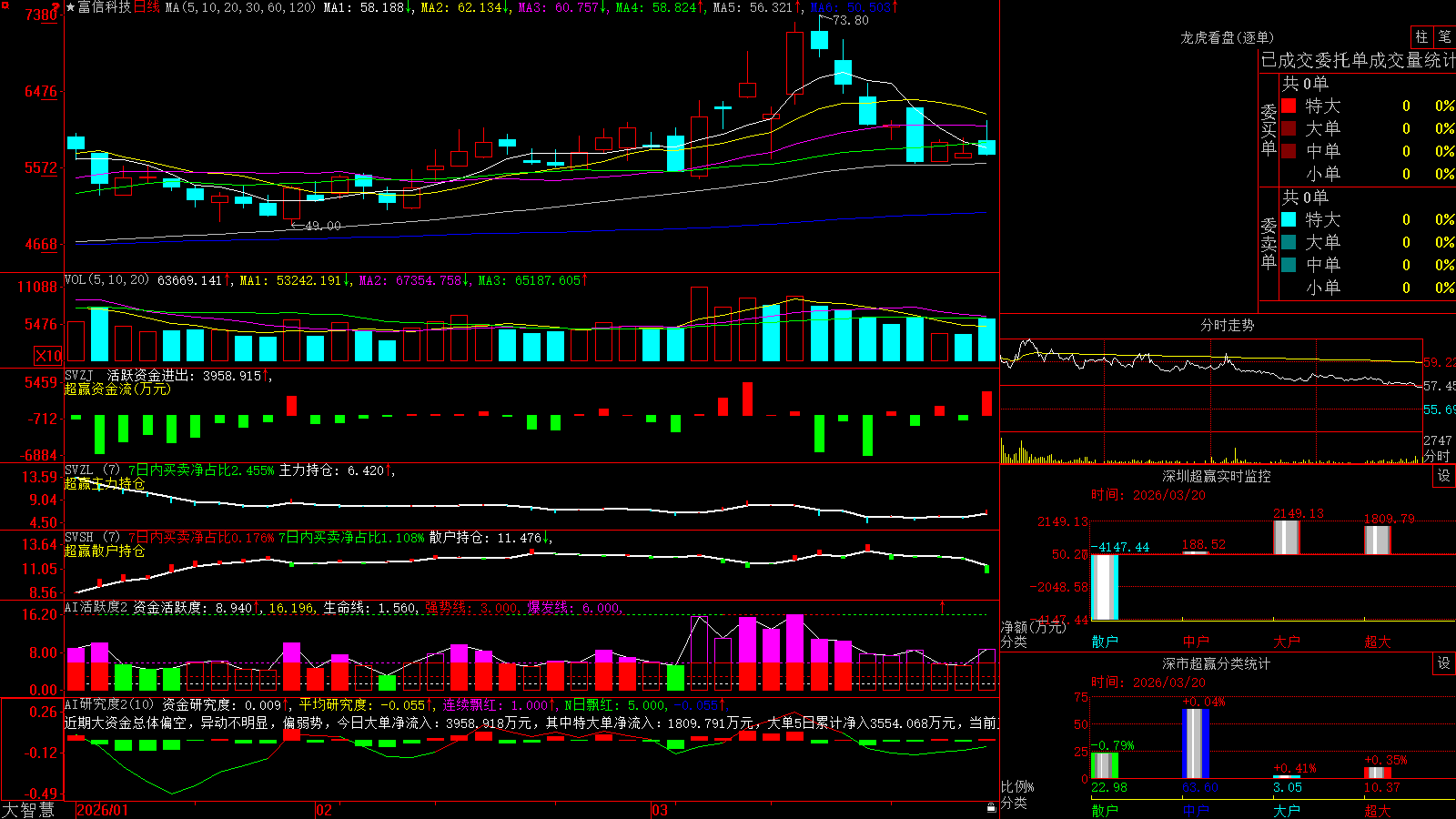Click the 委买单 section label
This screenshot has height=819, width=1456.
[x=1269, y=130]
